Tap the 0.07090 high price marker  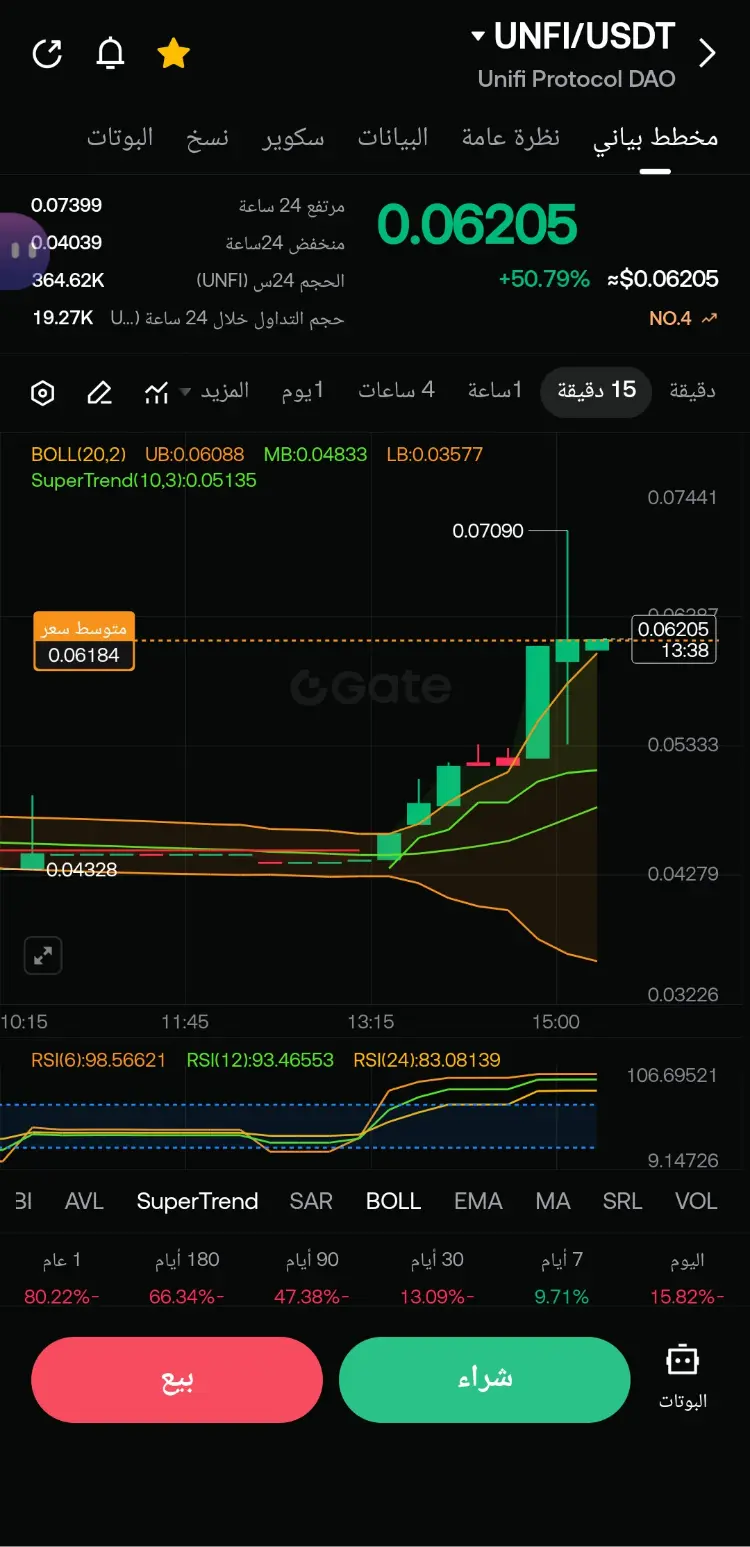pos(488,531)
